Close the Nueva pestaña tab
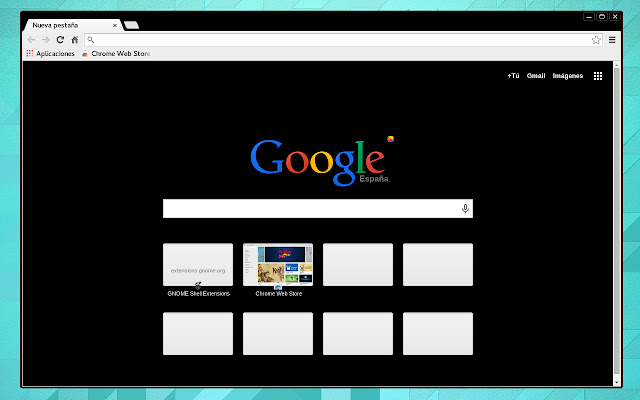640x400 pixels. [115, 25]
